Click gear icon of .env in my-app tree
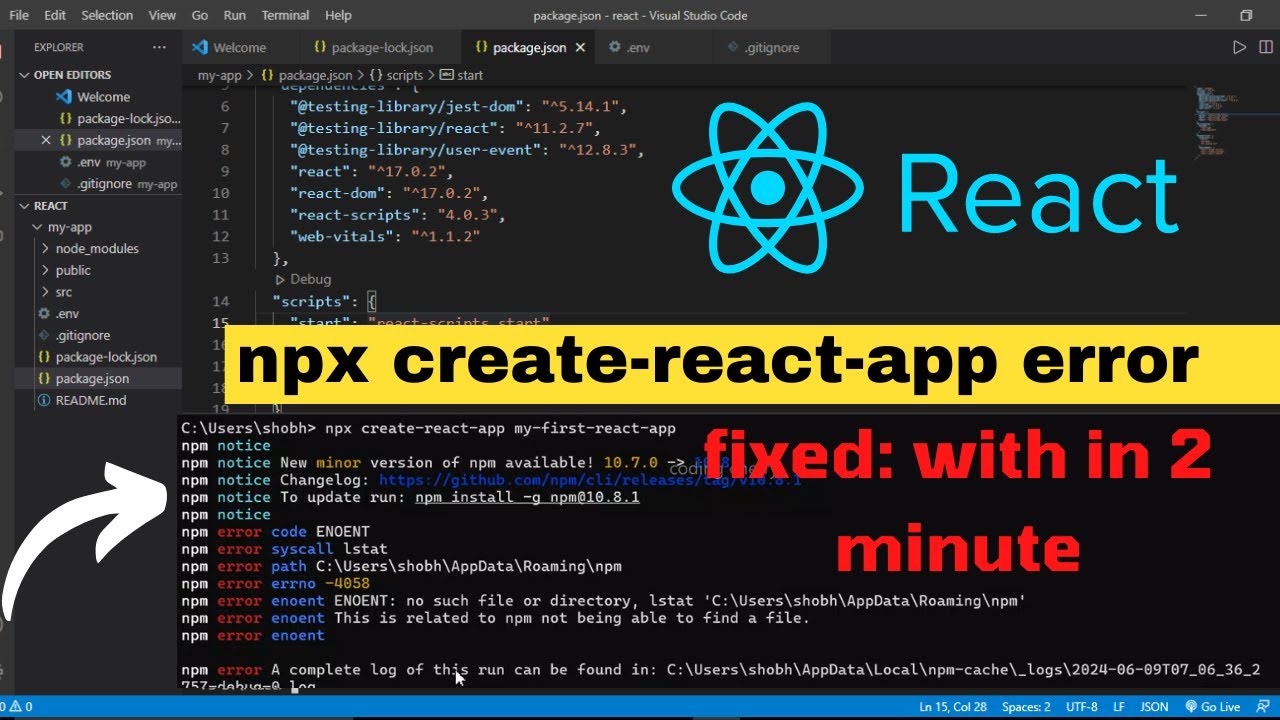 [43, 314]
